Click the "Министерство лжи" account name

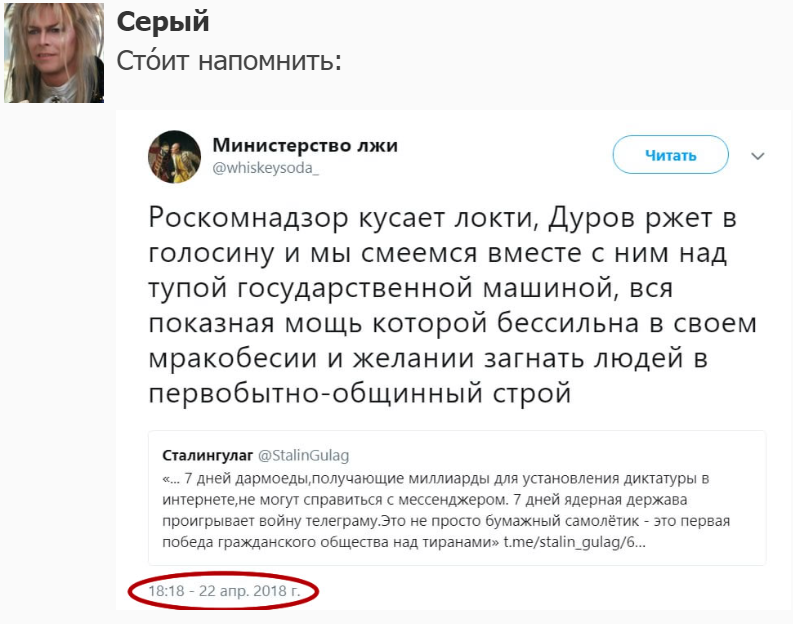(305, 145)
